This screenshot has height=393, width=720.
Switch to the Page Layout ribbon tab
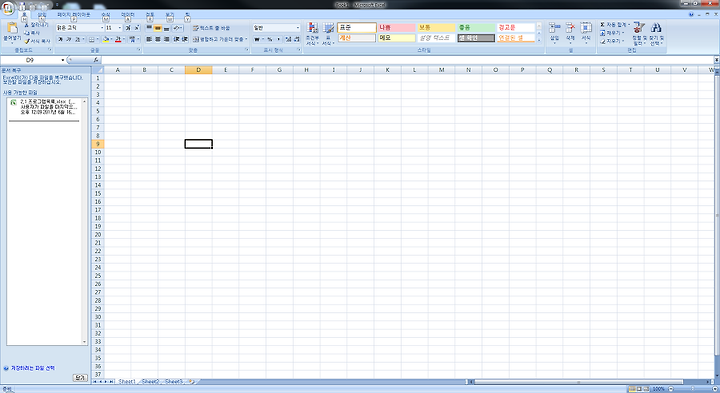[x=73, y=15]
